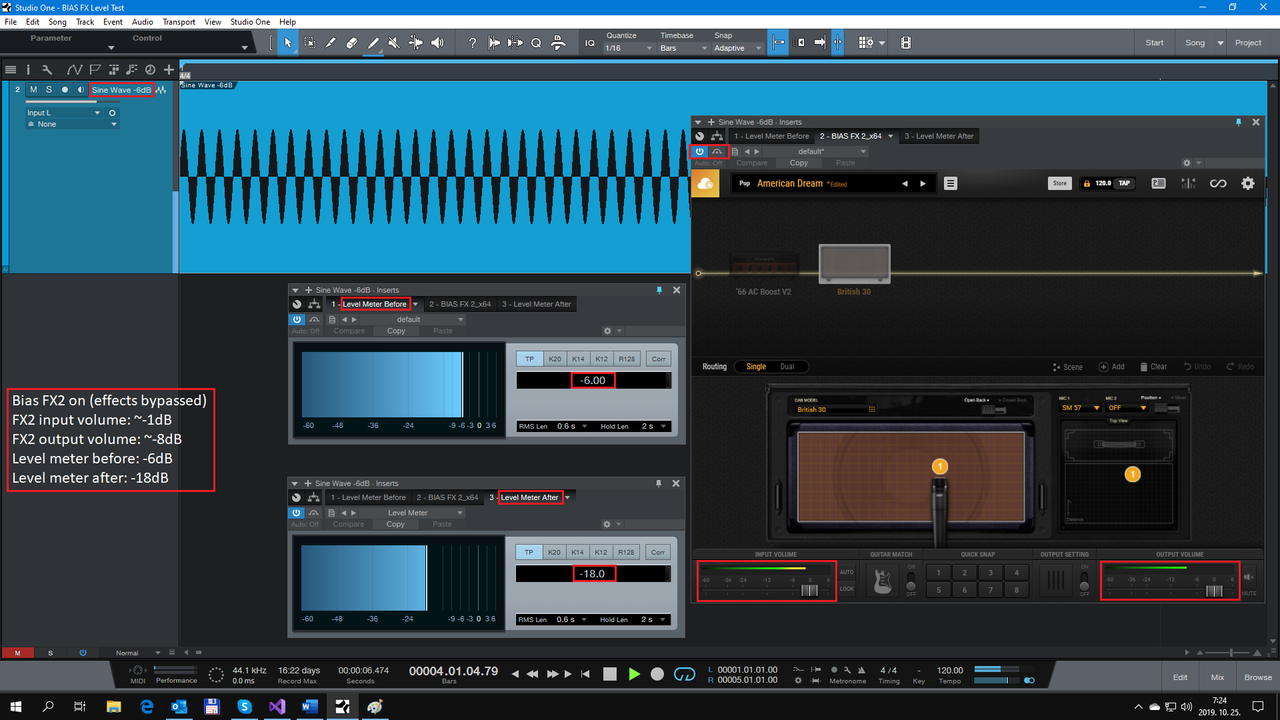The height and width of the screenshot is (720, 1280).
Task: Open the Transport menu
Action: click(179, 21)
